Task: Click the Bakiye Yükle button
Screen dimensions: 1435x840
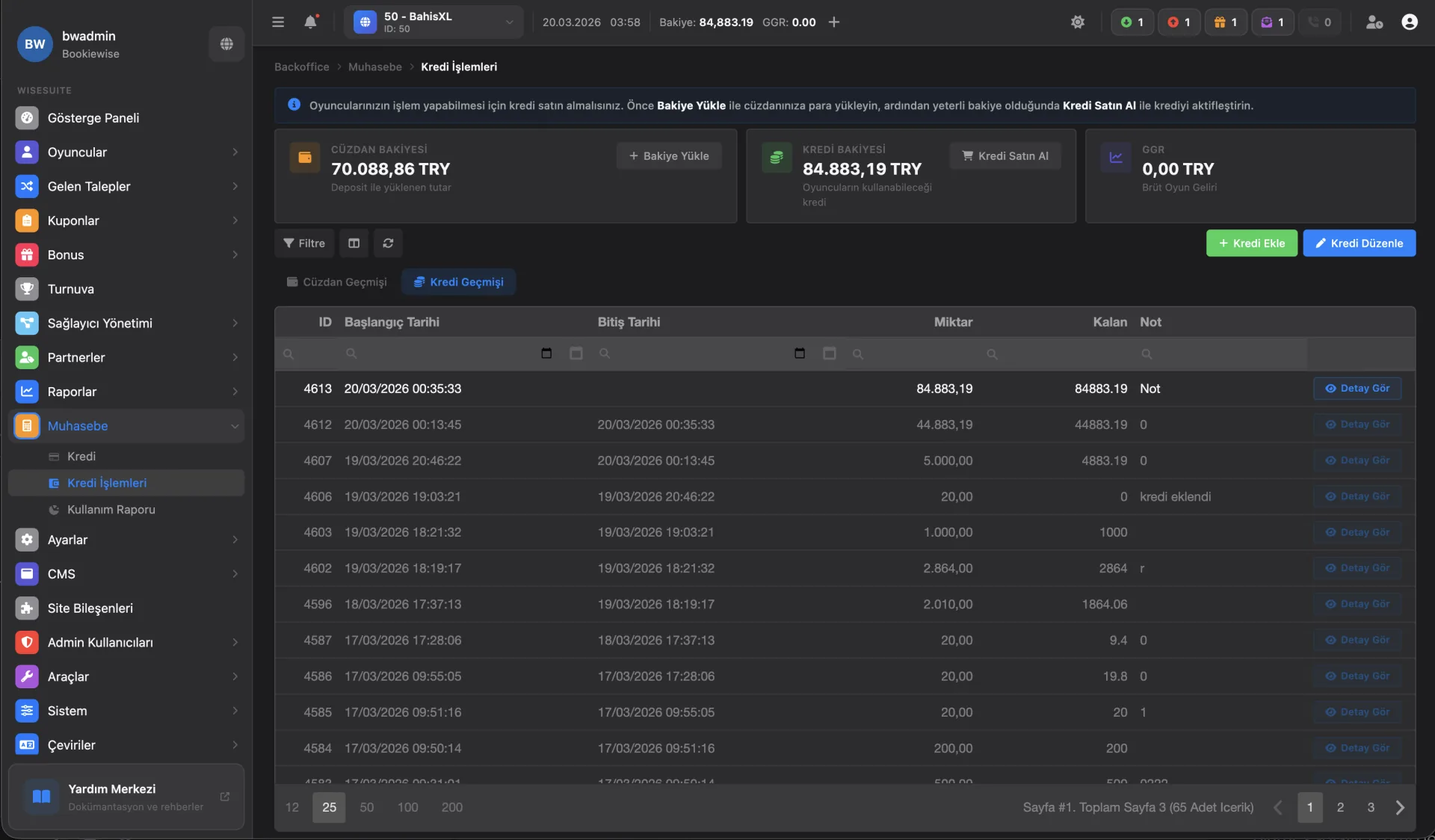Action: coord(669,155)
